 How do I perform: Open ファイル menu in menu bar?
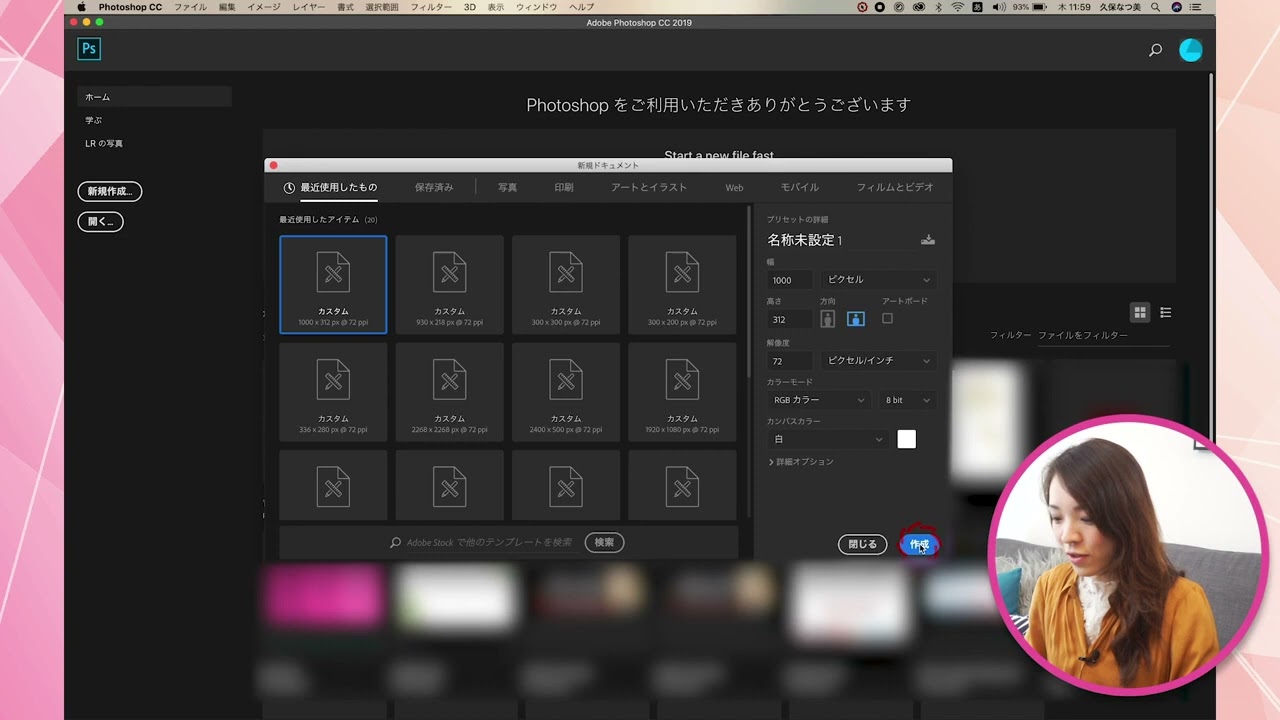[x=190, y=7]
